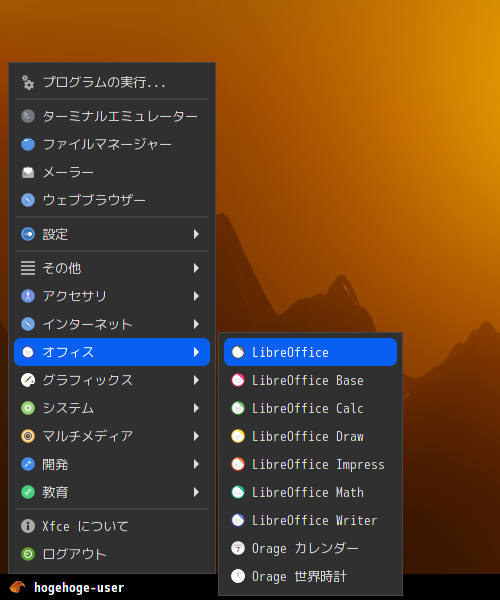The height and width of the screenshot is (600, 500).
Task: Open LibreOffice Math entry
Action: 311,492
